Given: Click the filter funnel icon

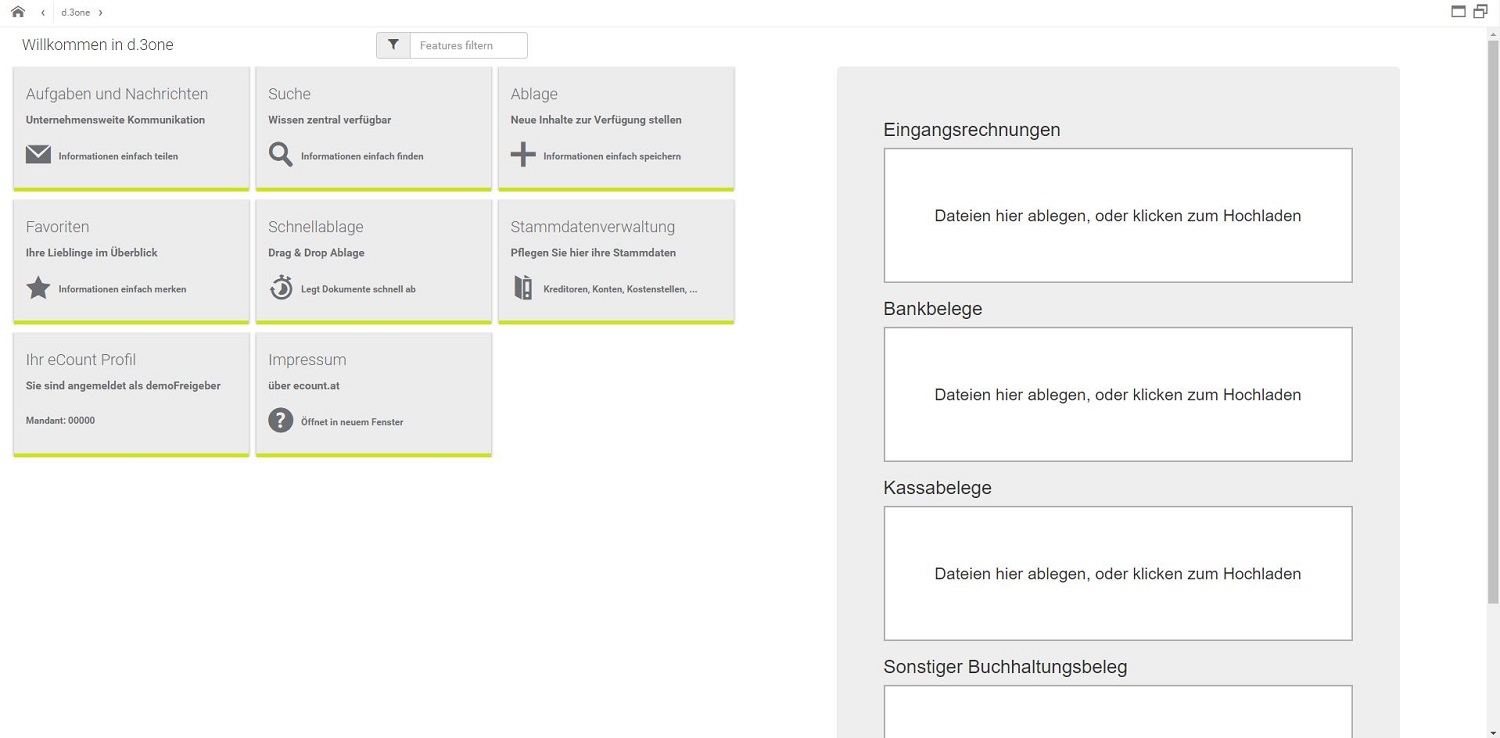Looking at the screenshot, I should pyautogui.click(x=393, y=45).
